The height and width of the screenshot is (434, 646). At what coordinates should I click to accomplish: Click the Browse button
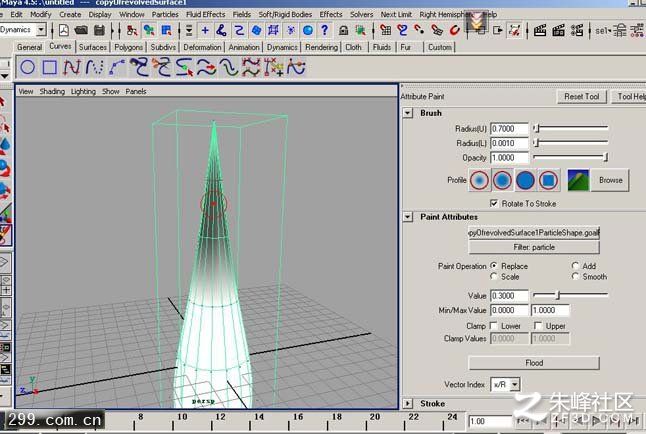tap(611, 180)
